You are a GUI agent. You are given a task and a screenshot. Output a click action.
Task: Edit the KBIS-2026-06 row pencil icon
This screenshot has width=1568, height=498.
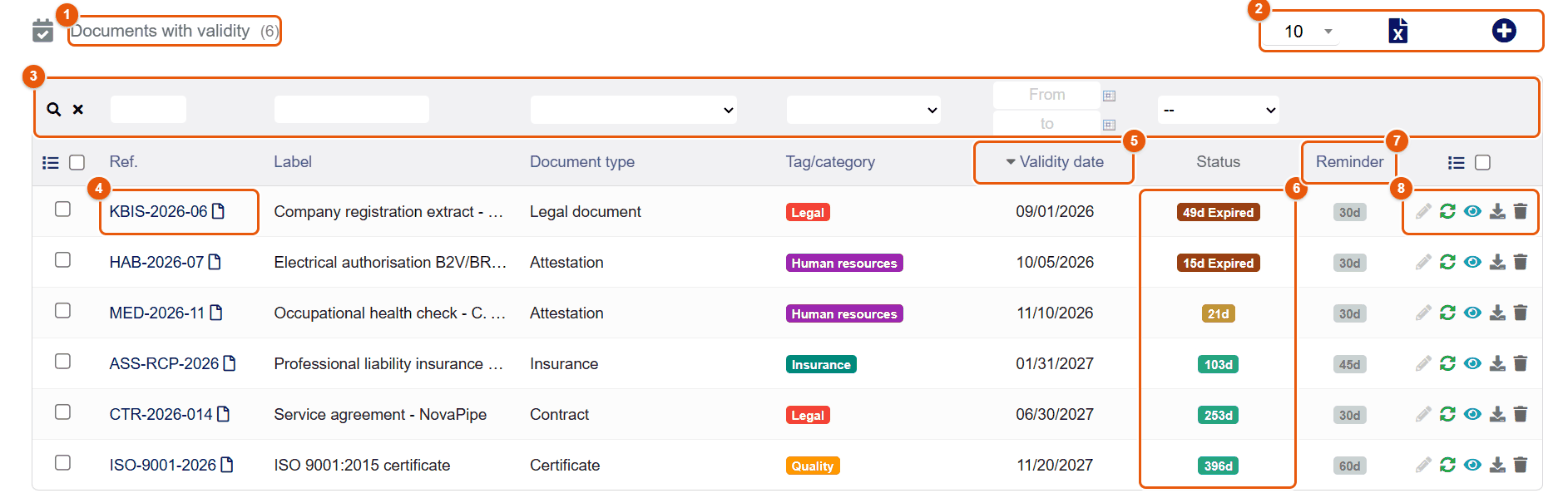tap(1424, 211)
